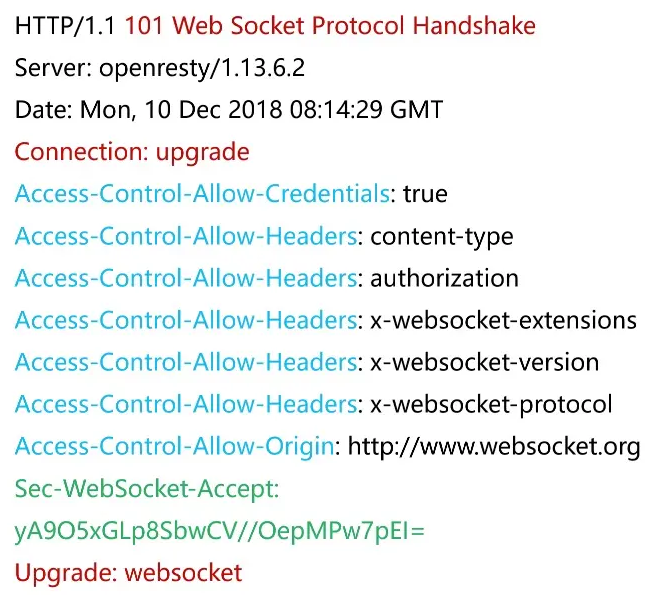Click the value true after Allow-Credentials
The image size is (668, 609).
[425, 194]
